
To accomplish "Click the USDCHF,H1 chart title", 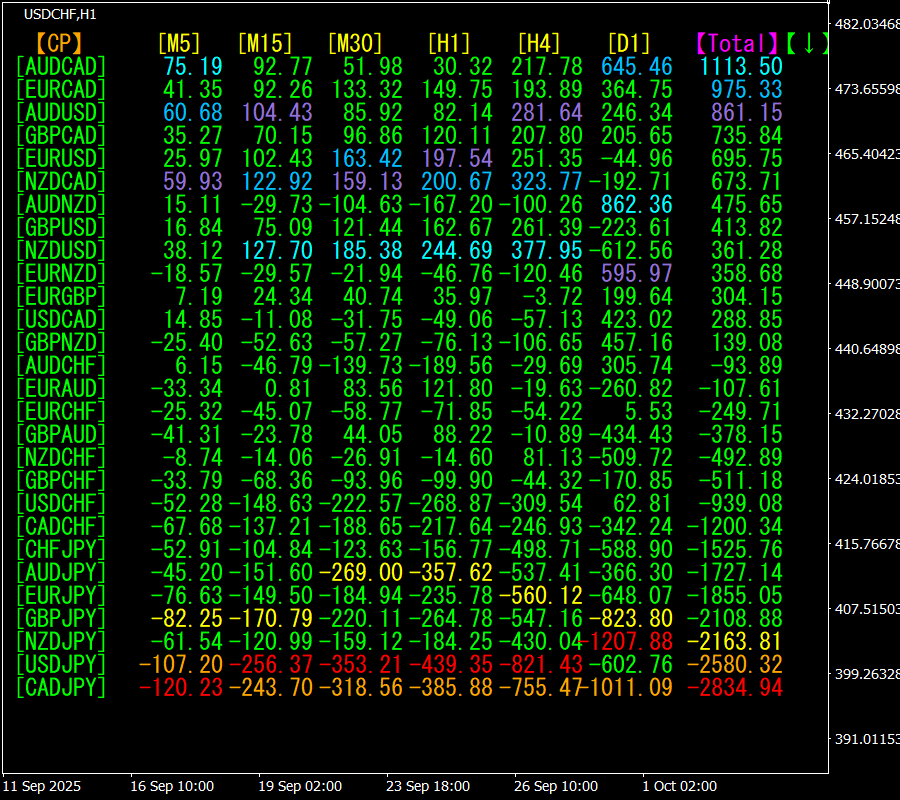I will 60,13.
